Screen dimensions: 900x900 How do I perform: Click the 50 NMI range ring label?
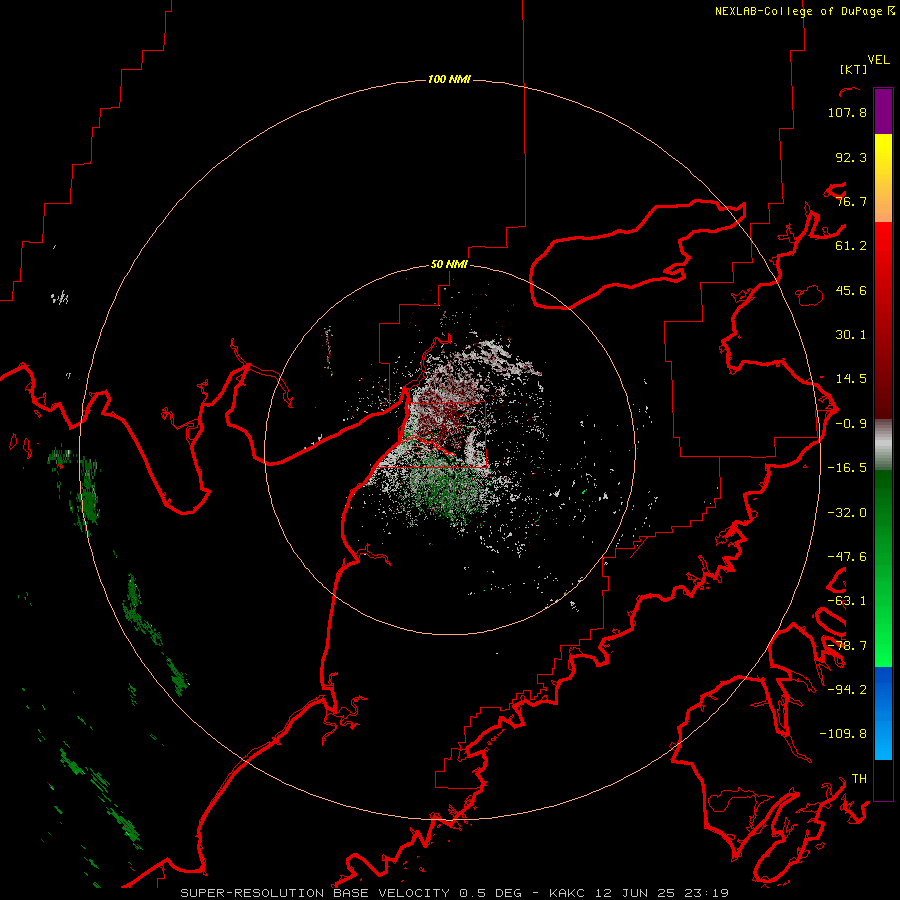point(449,264)
